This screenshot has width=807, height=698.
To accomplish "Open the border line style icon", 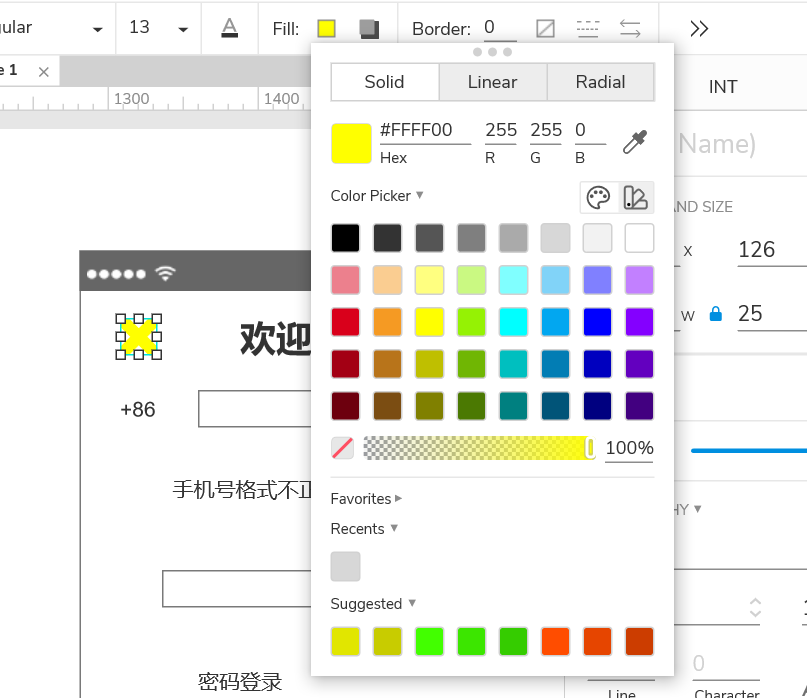I will [587, 28].
